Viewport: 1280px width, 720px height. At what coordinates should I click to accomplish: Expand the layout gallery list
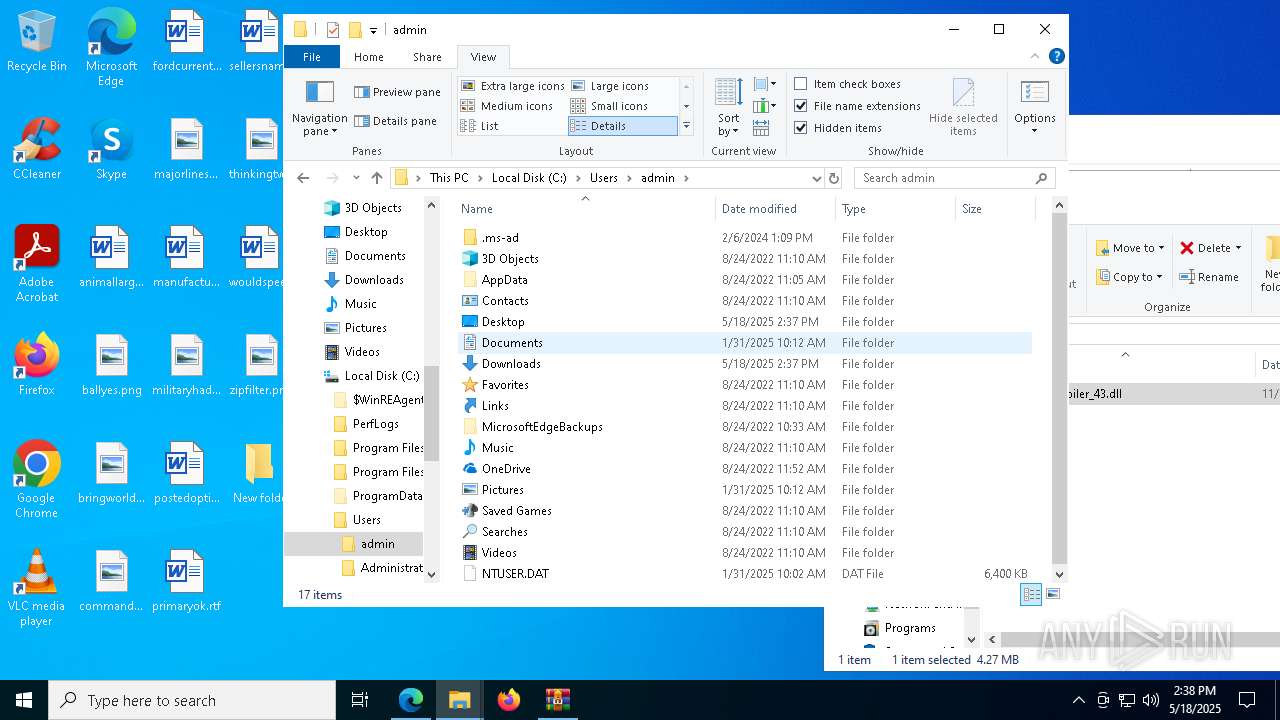(686, 126)
